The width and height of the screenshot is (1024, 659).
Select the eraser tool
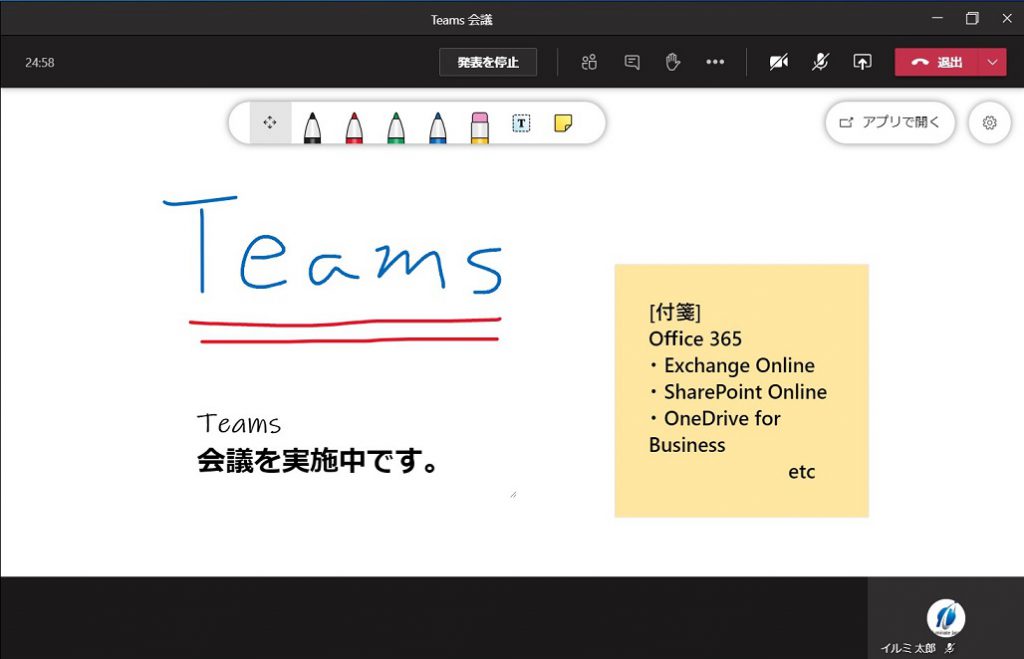coord(479,127)
